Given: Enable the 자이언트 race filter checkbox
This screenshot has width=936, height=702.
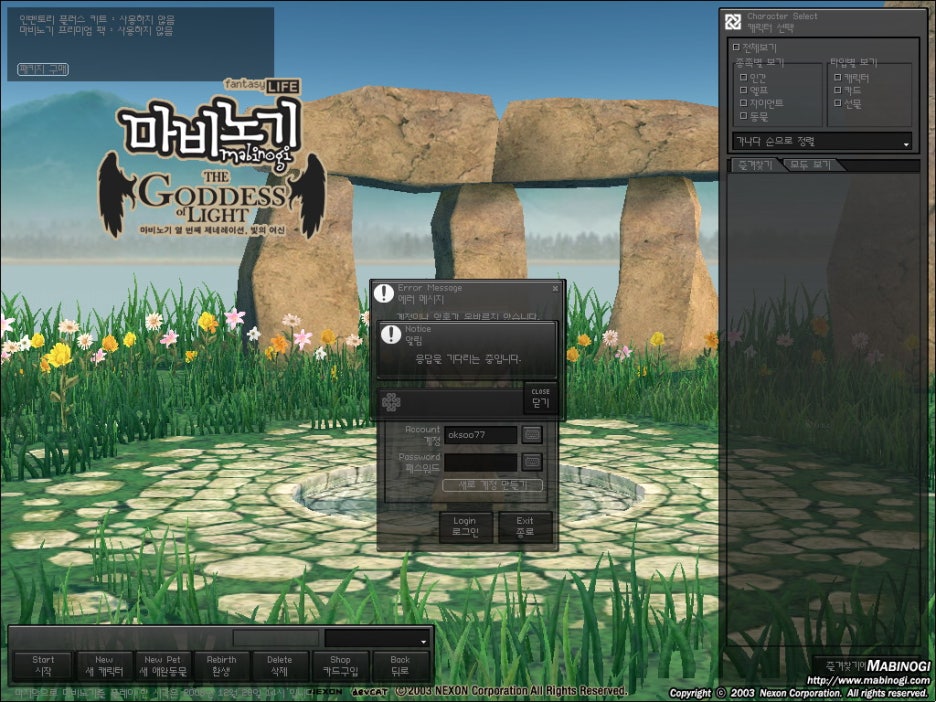Looking at the screenshot, I should pyautogui.click(x=743, y=103).
